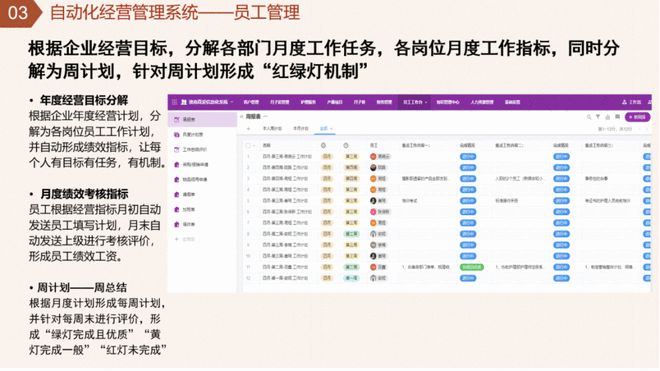Click the employee column header
The image size is (660, 371).
click(374, 145)
